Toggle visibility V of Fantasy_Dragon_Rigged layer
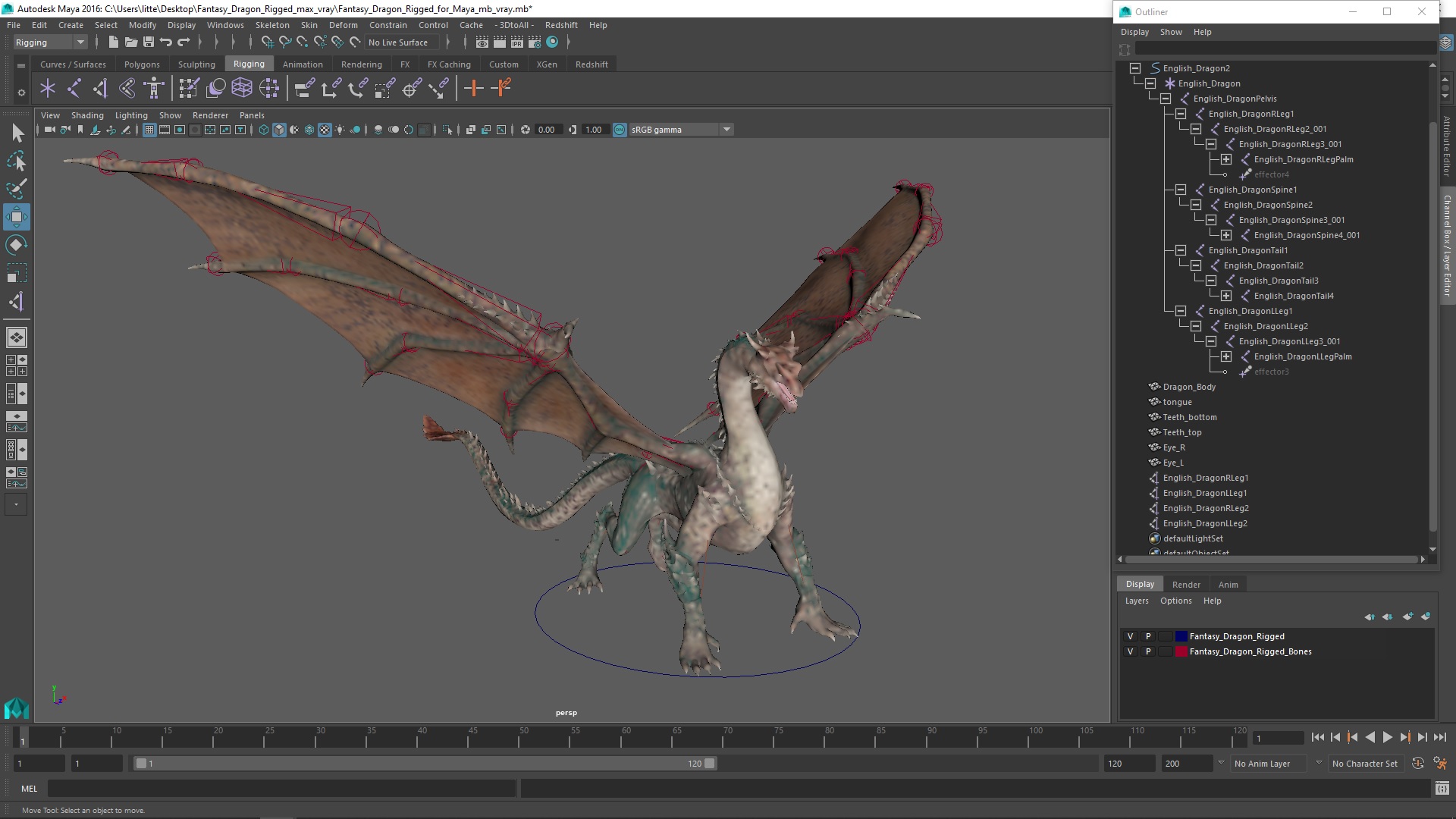This screenshot has width=1456, height=819. click(1130, 636)
